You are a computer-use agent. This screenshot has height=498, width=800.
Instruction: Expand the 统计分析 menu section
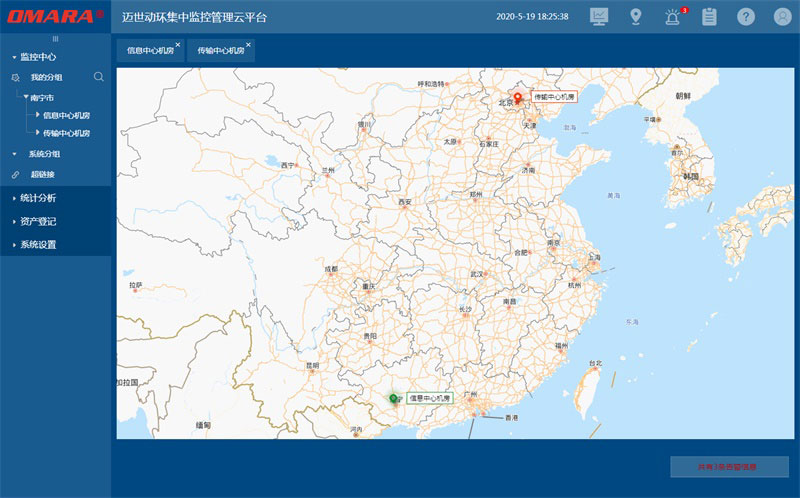[x=38, y=198]
